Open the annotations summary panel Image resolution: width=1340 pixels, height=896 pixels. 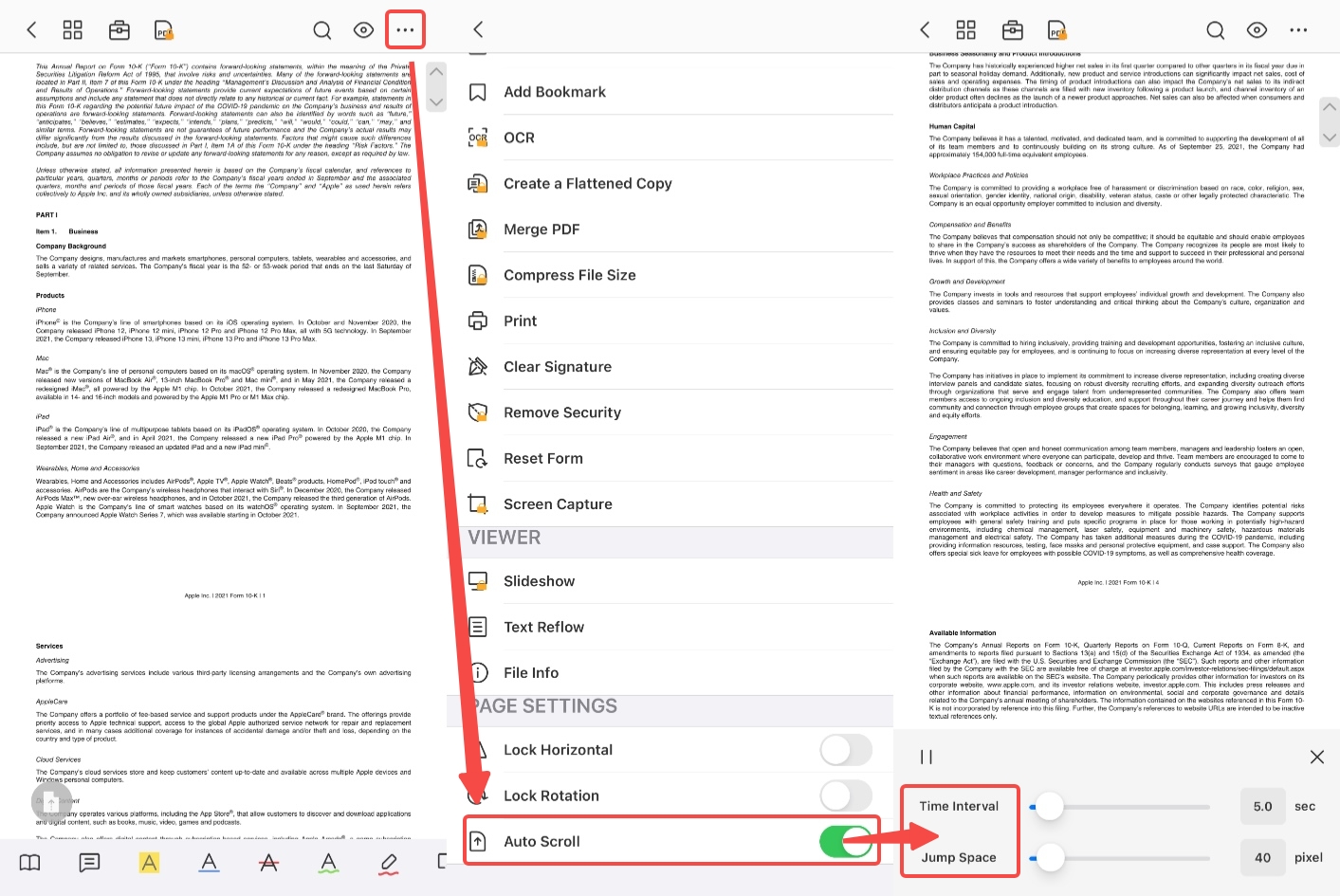tap(89, 863)
